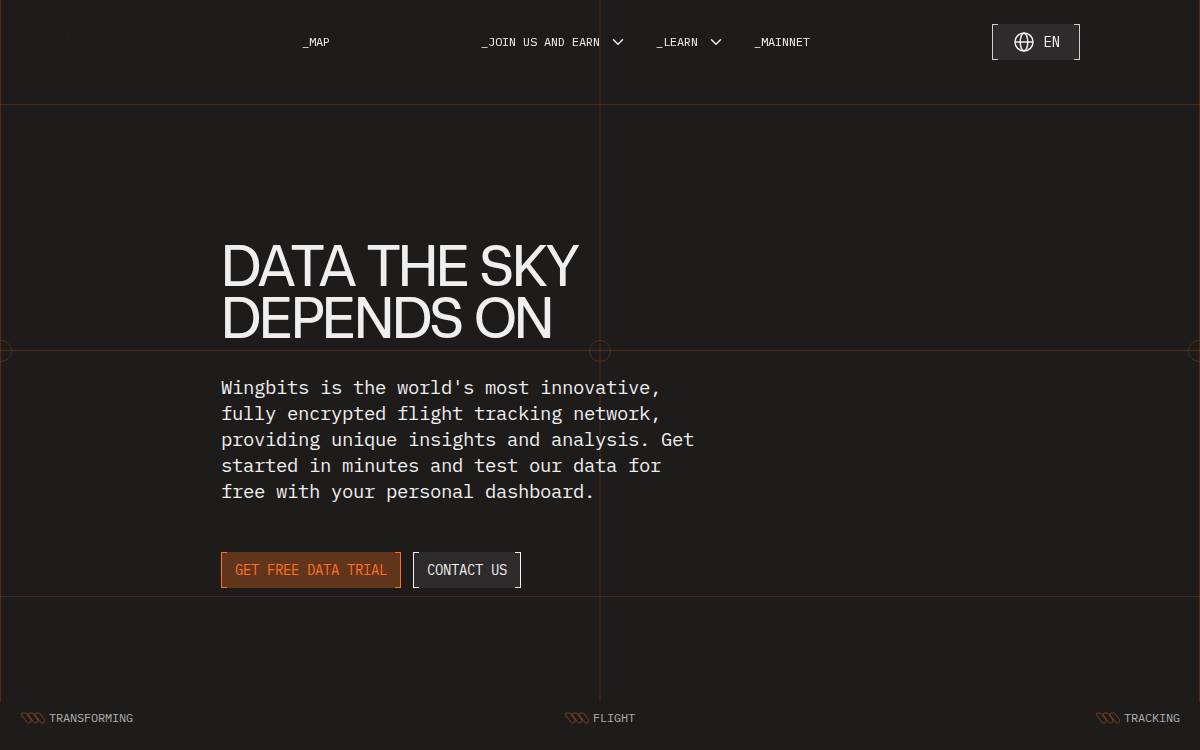Click the striped icon beside TRACKING
The height and width of the screenshot is (750, 1200).
pyautogui.click(x=1108, y=718)
